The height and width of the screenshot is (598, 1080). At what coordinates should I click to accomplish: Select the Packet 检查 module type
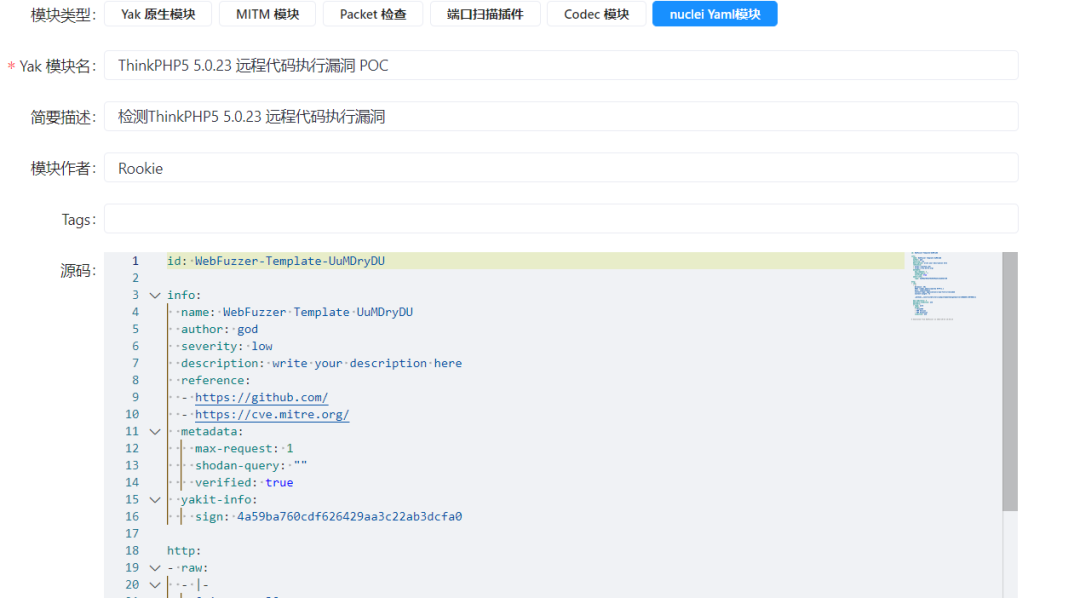373,14
